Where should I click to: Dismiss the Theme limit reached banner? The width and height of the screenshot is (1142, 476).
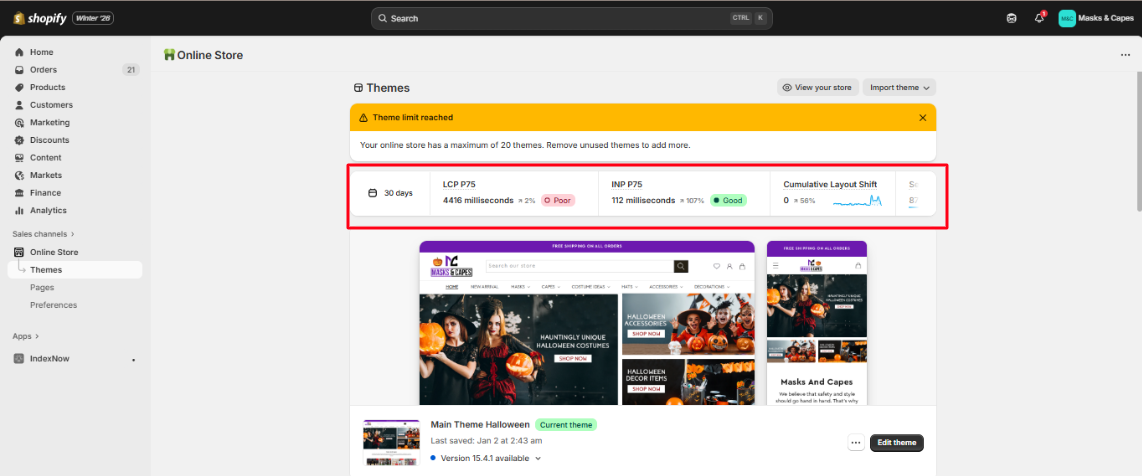pyautogui.click(x=923, y=117)
